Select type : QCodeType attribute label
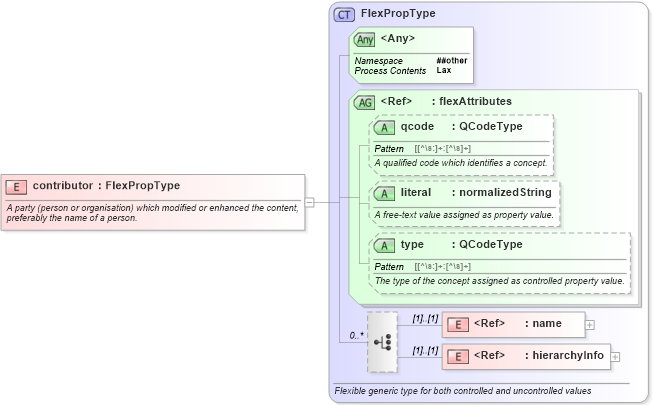 pyautogui.click(x=461, y=244)
